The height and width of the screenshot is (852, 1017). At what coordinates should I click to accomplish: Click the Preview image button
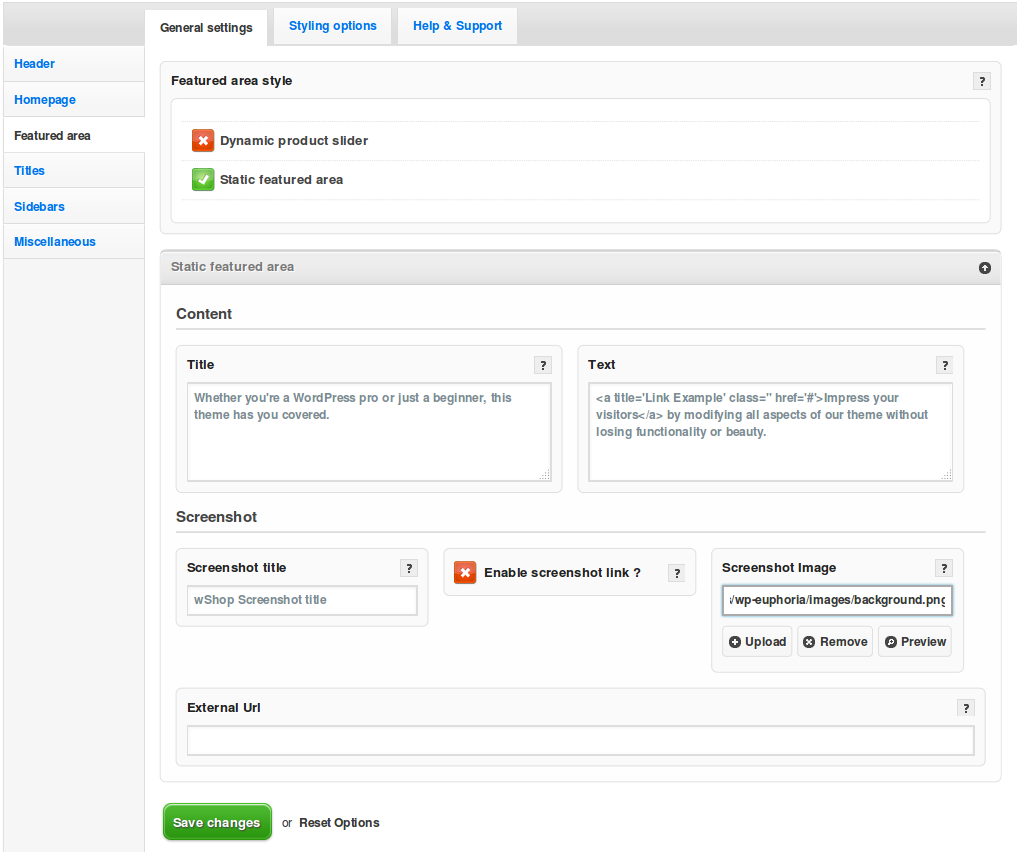[915, 642]
